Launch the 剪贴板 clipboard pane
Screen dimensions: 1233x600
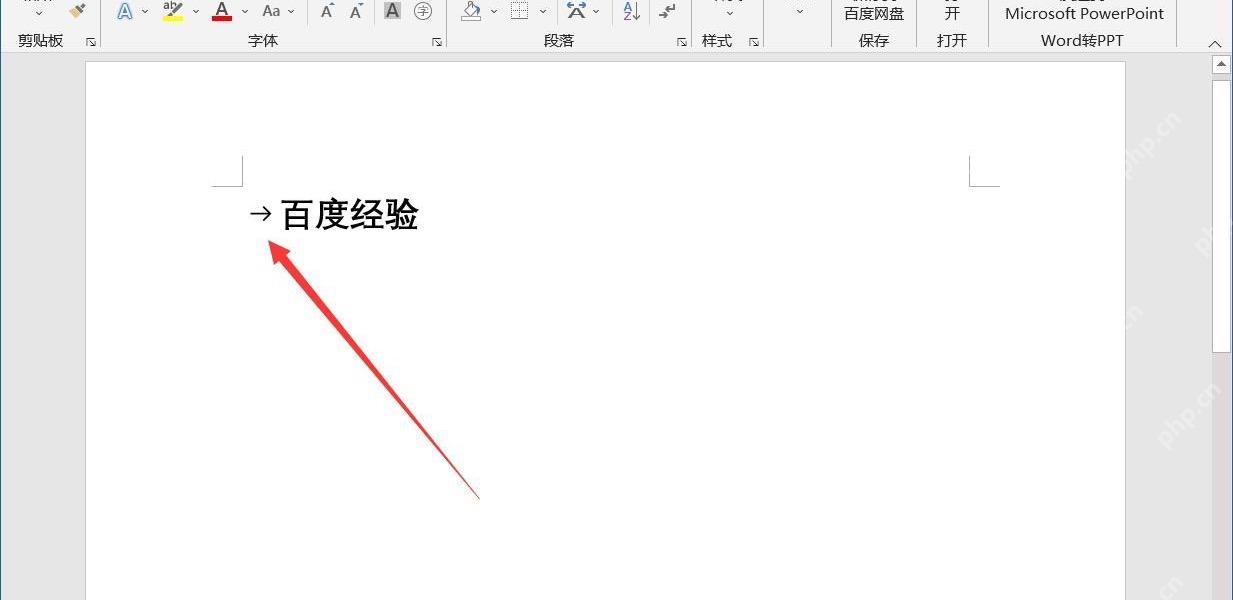91,42
